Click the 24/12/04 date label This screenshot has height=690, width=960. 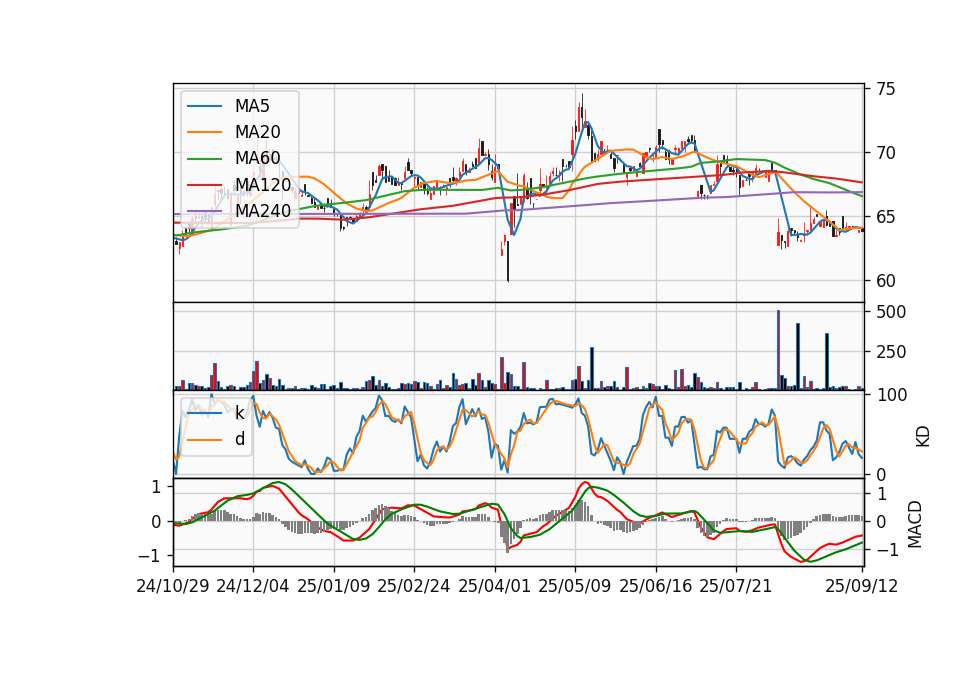pos(253,586)
